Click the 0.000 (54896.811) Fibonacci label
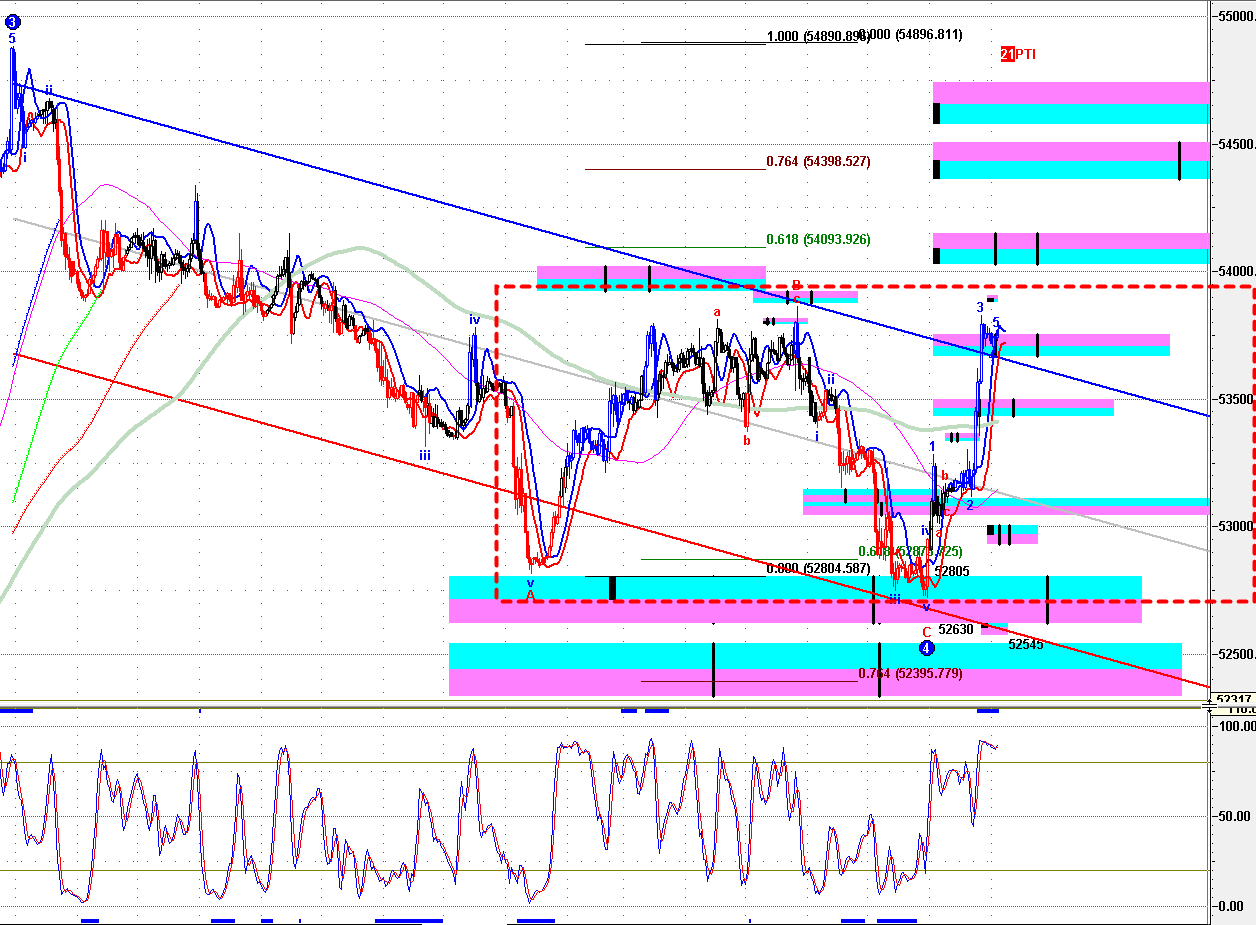1256x925 pixels. pyautogui.click(x=912, y=35)
